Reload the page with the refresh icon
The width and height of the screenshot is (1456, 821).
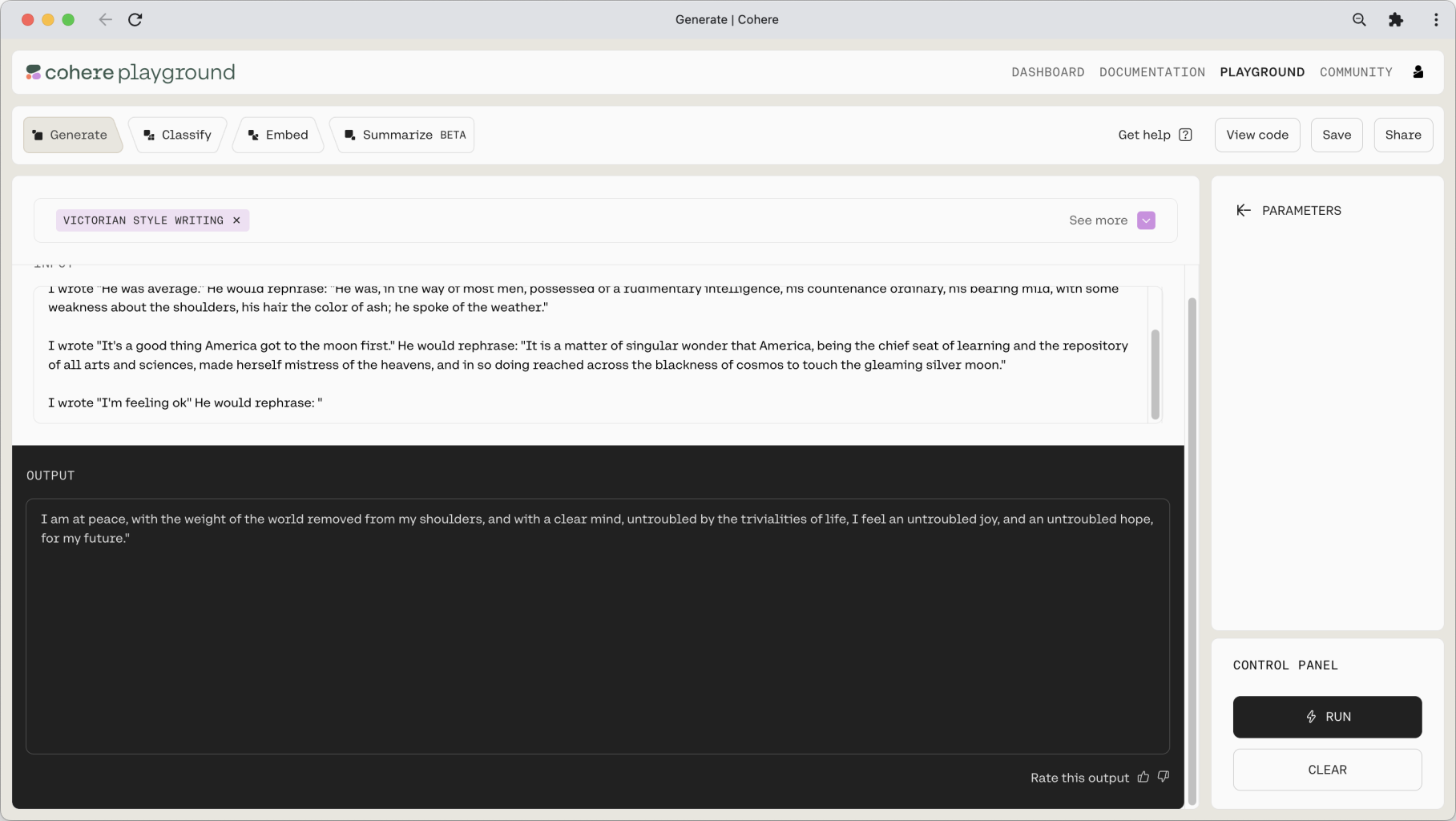[x=135, y=19]
